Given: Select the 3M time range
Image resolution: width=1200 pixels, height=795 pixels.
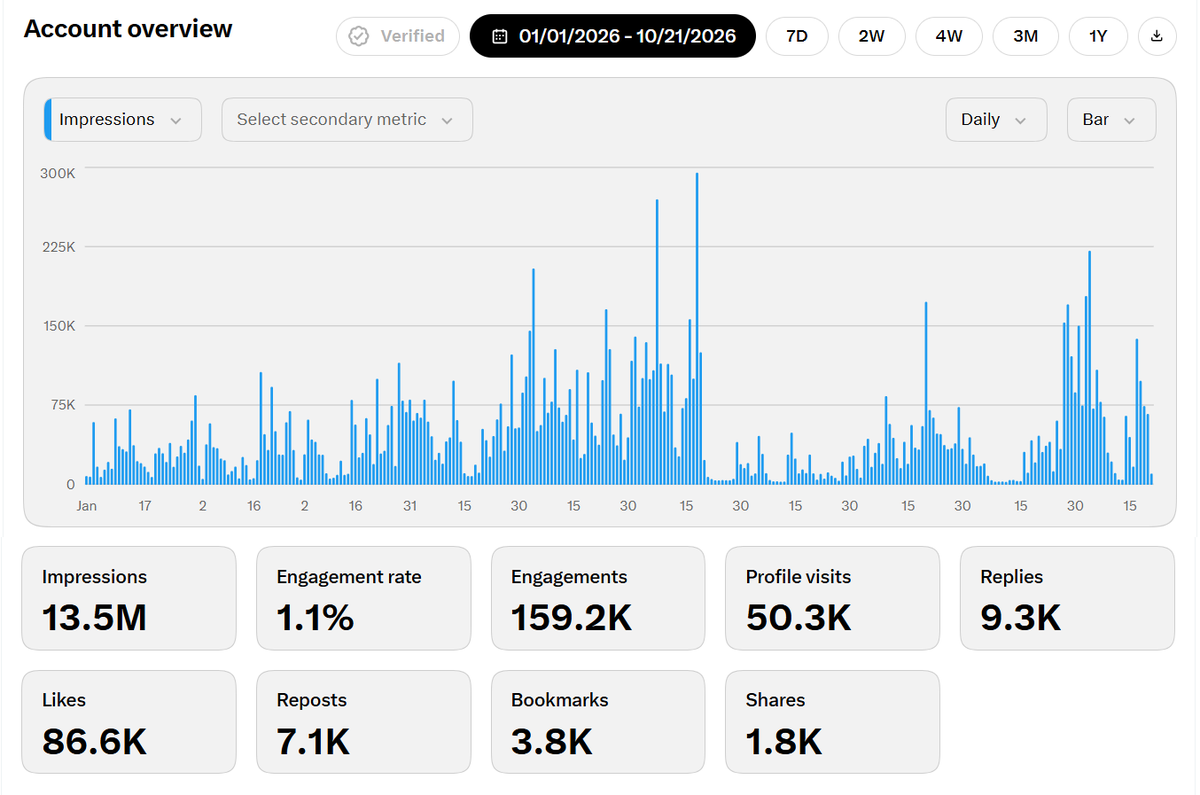Looking at the screenshot, I should click(1025, 36).
